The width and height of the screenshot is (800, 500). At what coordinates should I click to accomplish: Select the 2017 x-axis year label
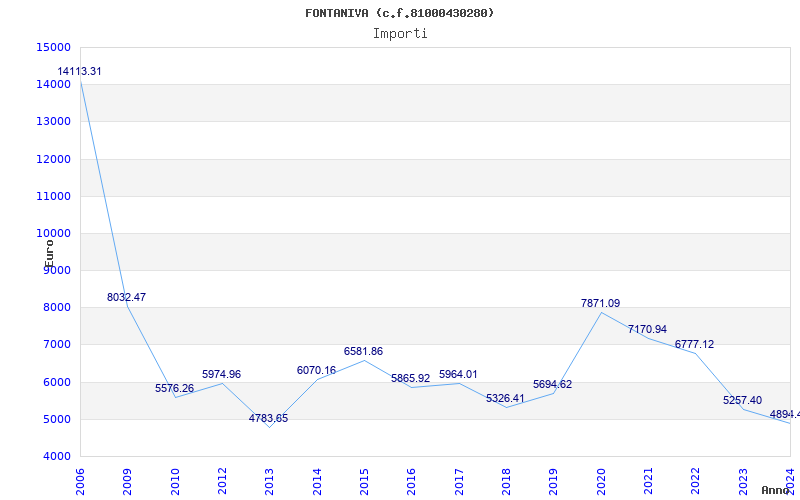point(459,481)
